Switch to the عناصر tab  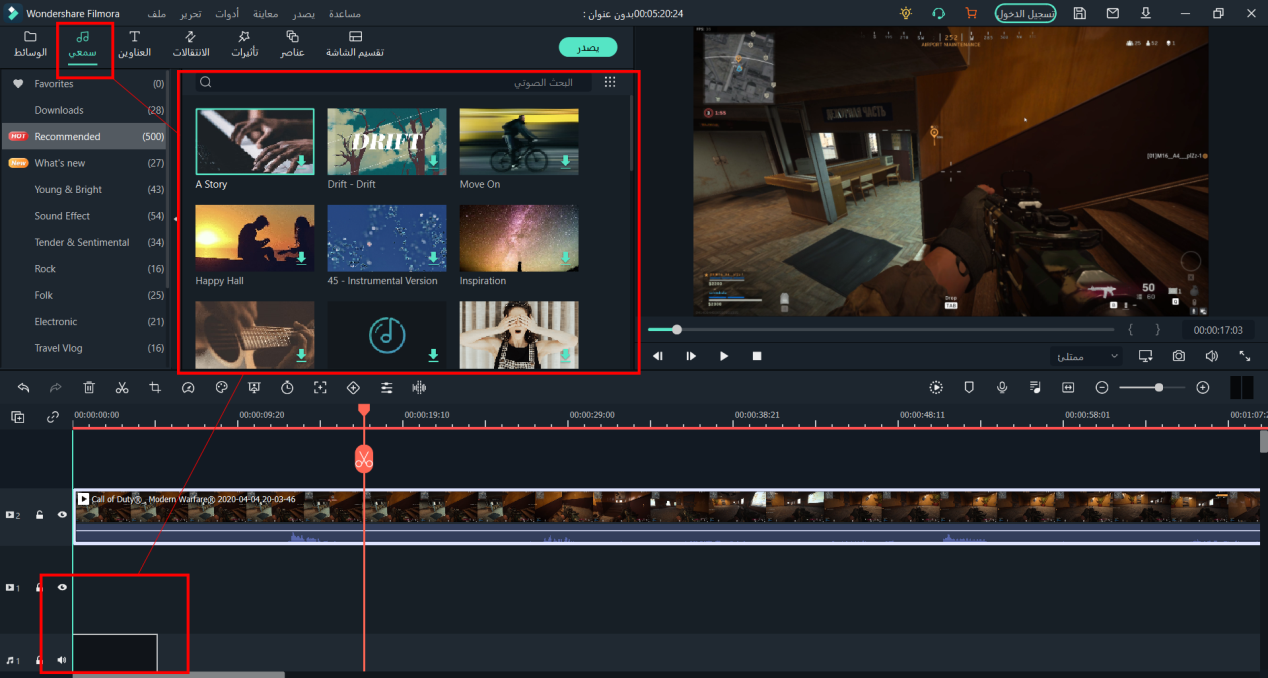pos(293,44)
